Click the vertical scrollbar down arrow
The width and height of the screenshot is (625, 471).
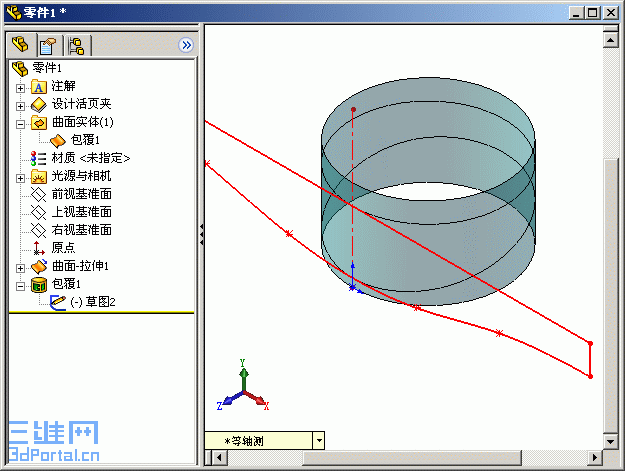(x=611, y=442)
